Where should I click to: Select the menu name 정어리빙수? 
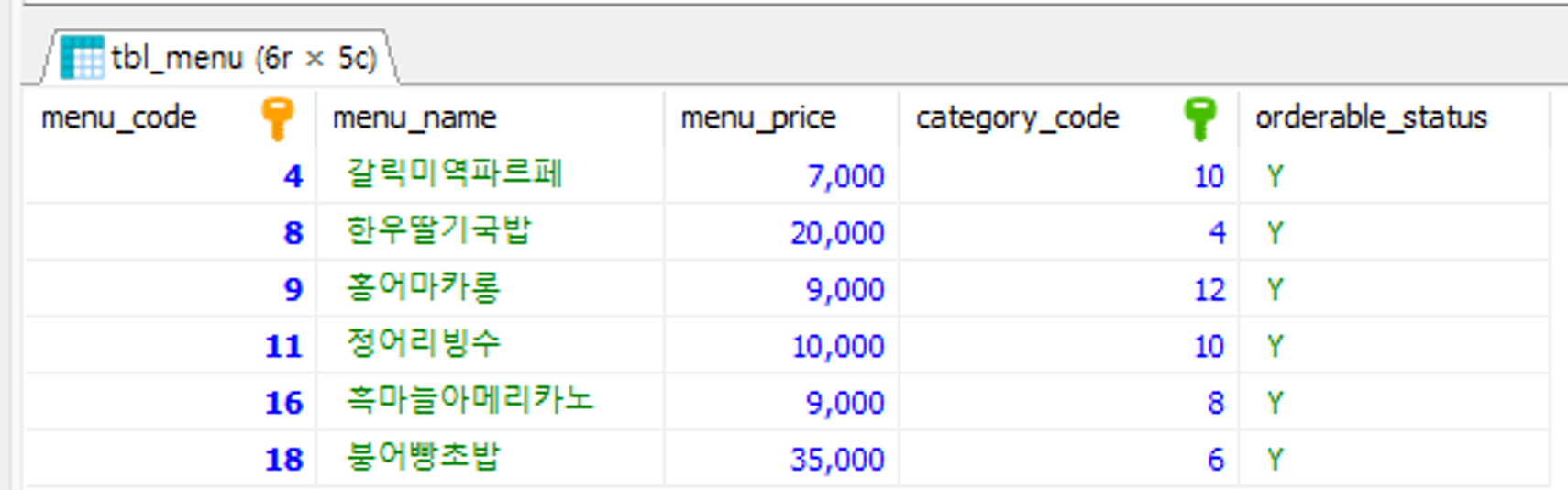423,344
